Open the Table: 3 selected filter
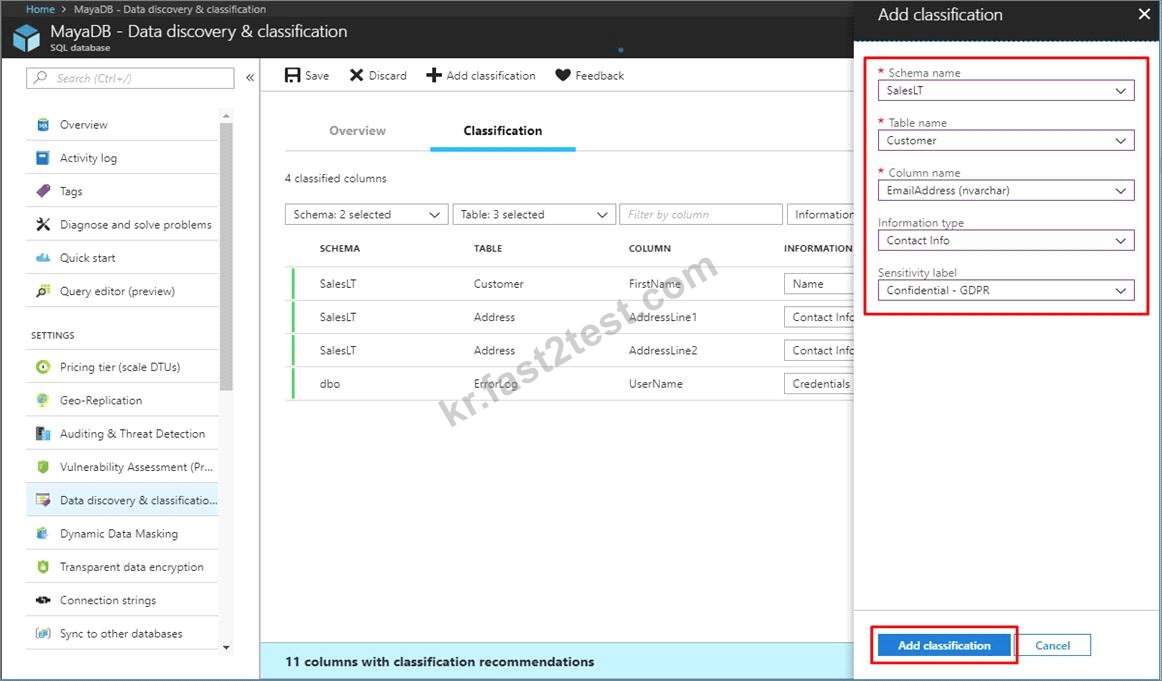Screen dimensions: 1162x681 534,214
